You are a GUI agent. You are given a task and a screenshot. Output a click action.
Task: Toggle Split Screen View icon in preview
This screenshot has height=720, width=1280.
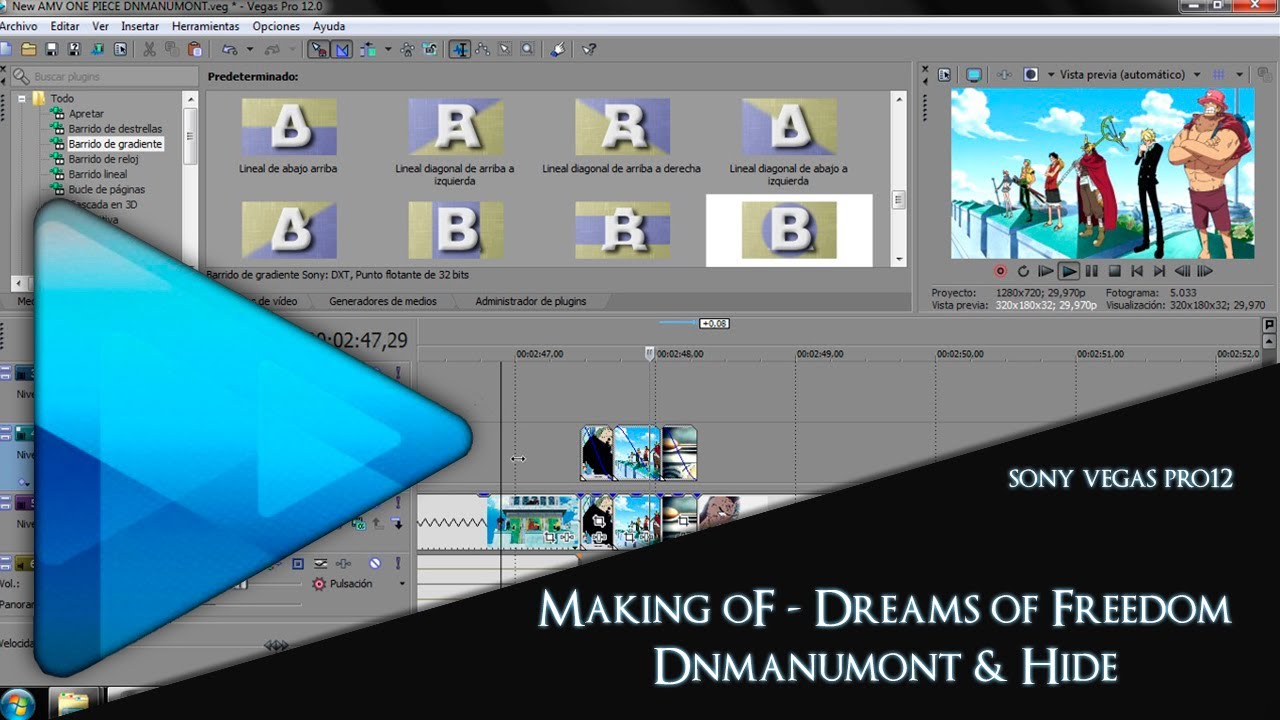(x=1030, y=75)
